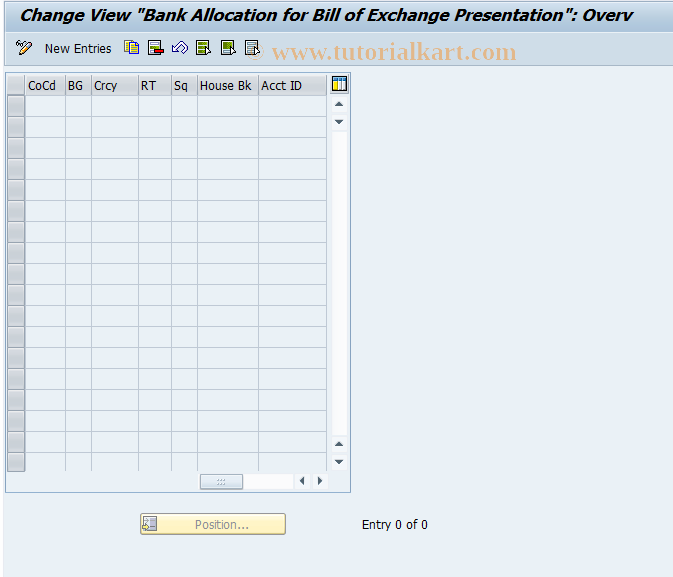Toggle display/change mode pencil icon

pos(24,48)
